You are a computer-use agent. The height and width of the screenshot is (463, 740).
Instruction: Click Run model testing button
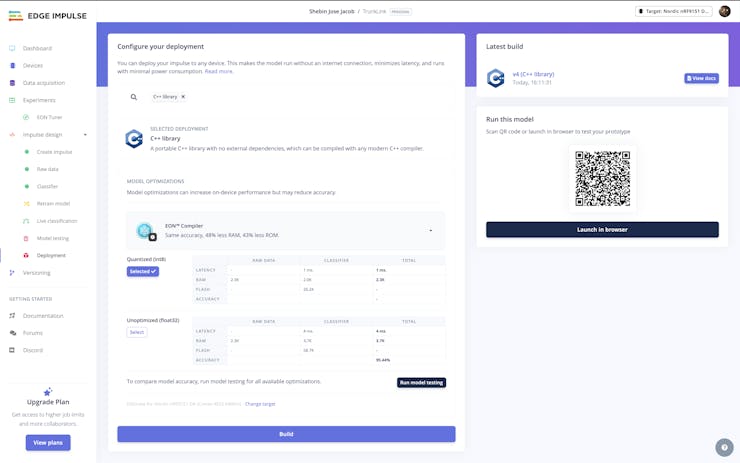(x=421, y=383)
